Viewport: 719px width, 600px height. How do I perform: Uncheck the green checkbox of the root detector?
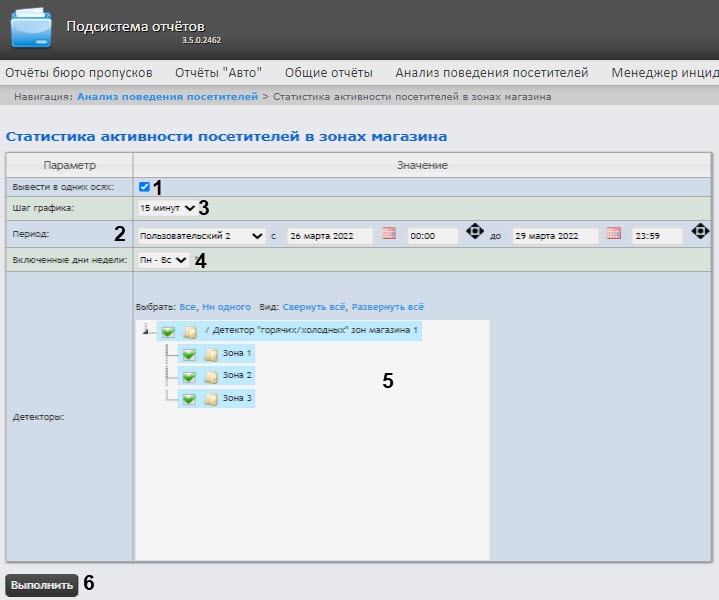167,331
